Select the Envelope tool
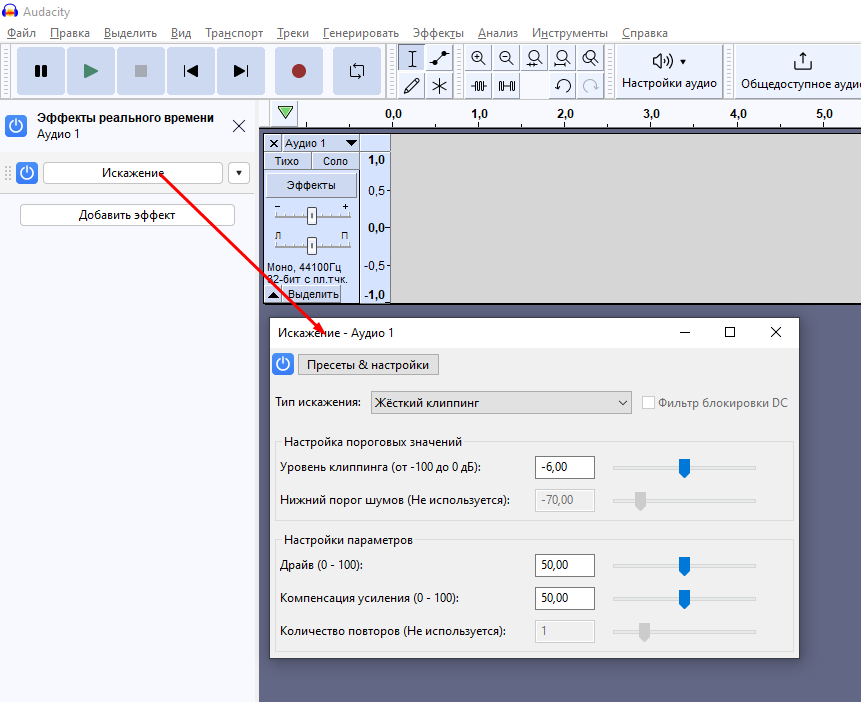Viewport: 861px width, 702px height. coord(439,58)
